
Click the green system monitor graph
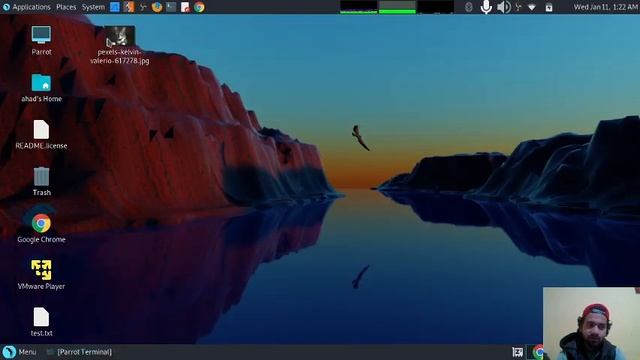click(x=397, y=7)
